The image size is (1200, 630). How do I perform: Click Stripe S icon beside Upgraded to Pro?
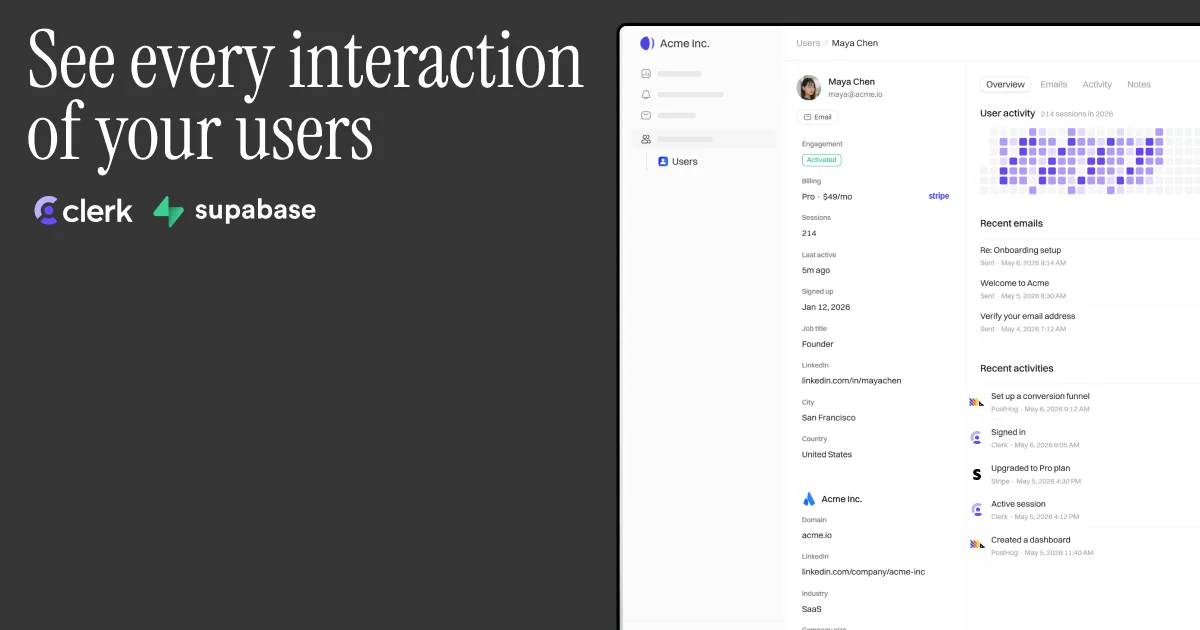coord(977,474)
